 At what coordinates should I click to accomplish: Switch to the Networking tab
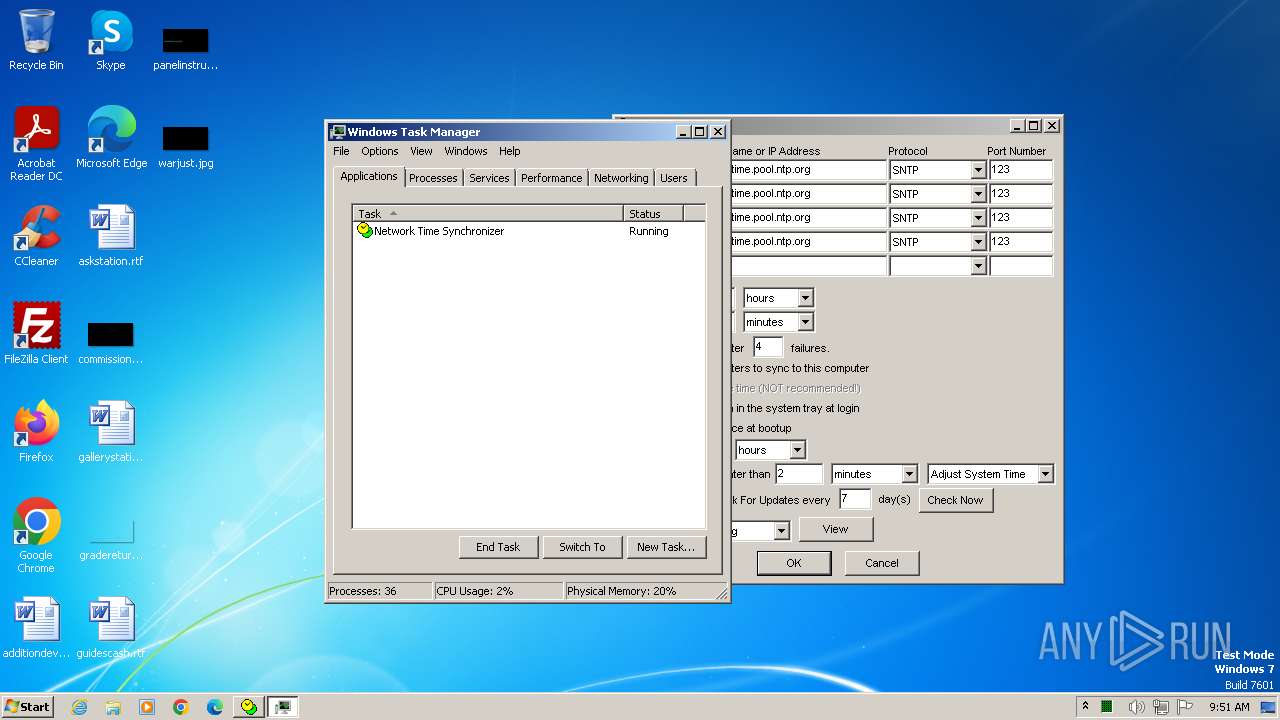621,178
